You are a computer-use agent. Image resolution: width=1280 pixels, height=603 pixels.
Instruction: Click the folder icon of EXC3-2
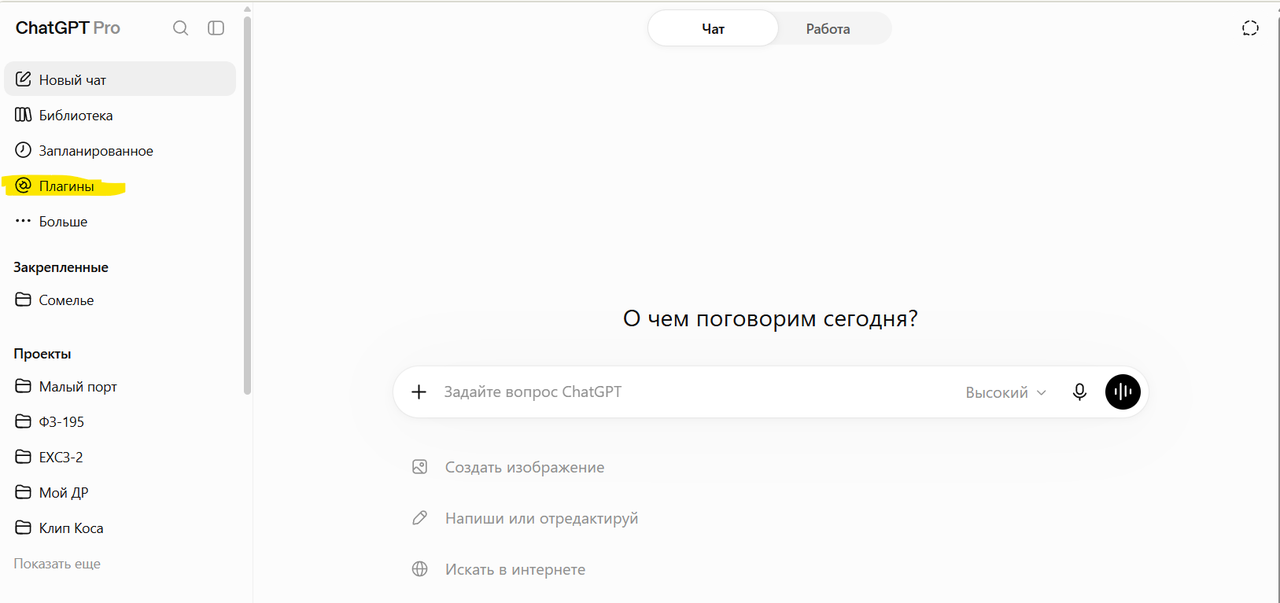23,456
